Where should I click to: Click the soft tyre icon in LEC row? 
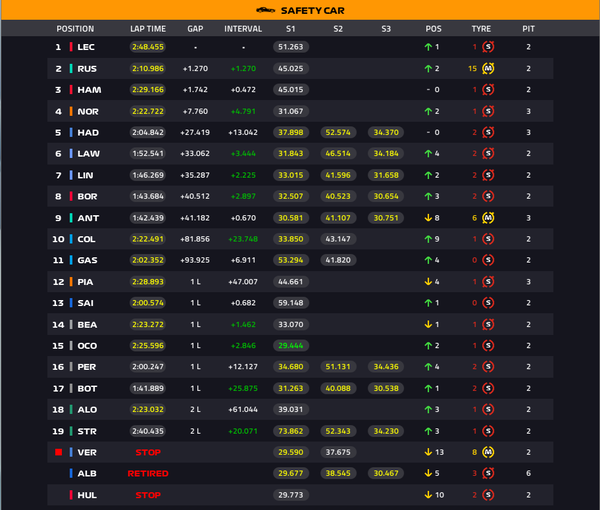pyautogui.click(x=488, y=47)
